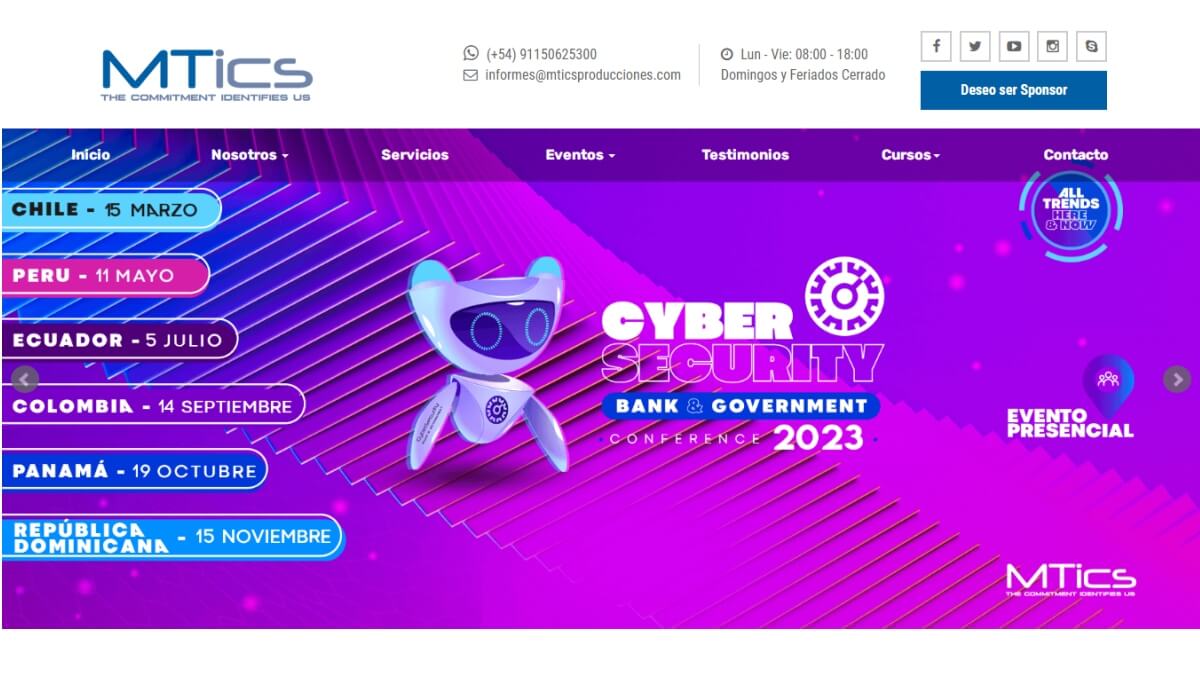The height and width of the screenshot is (683, 1200).
Task: Expand the Eventos dropdown menu
Action: pos(580,155)
